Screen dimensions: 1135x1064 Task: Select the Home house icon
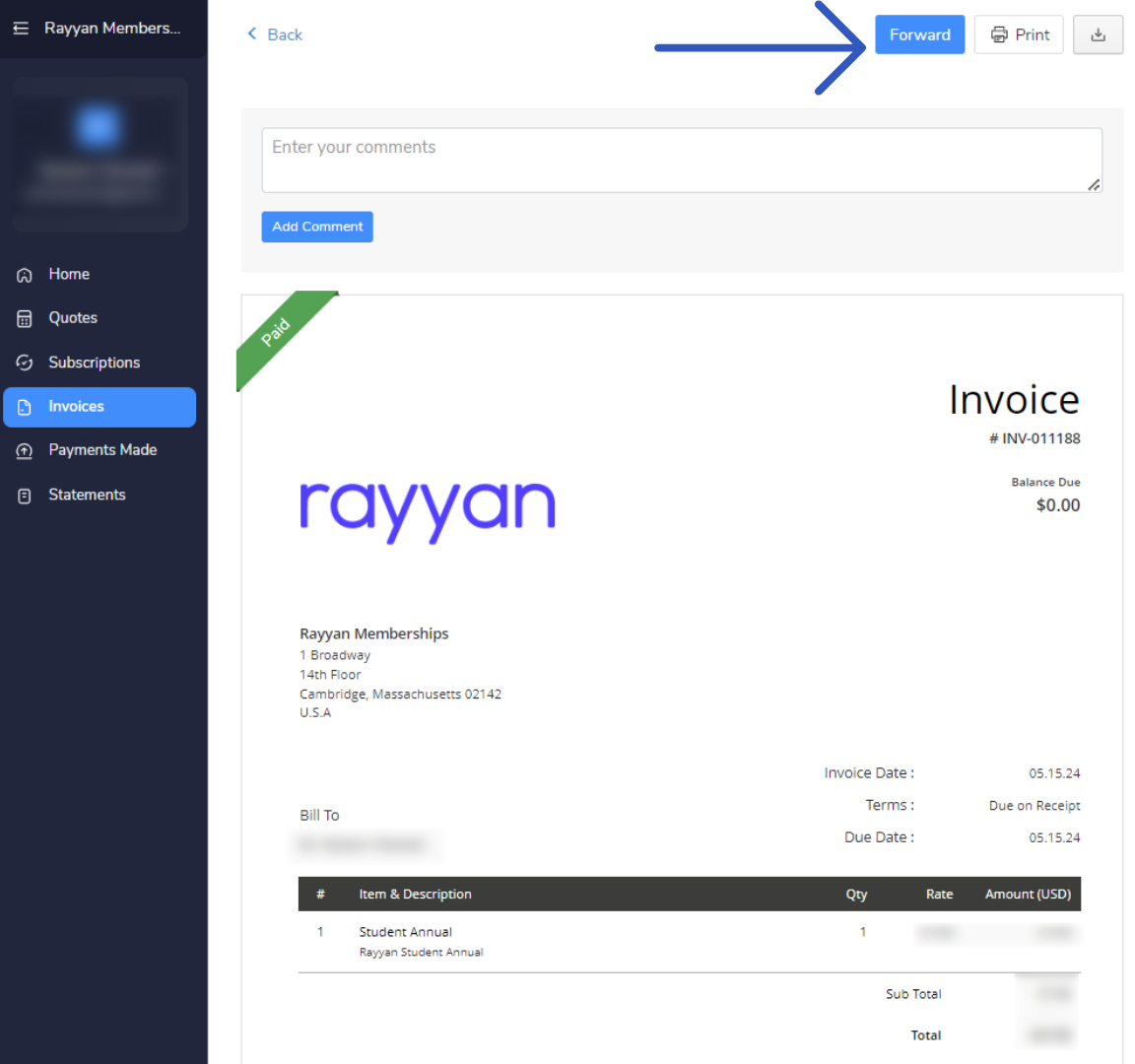click(x=24, y=274)
